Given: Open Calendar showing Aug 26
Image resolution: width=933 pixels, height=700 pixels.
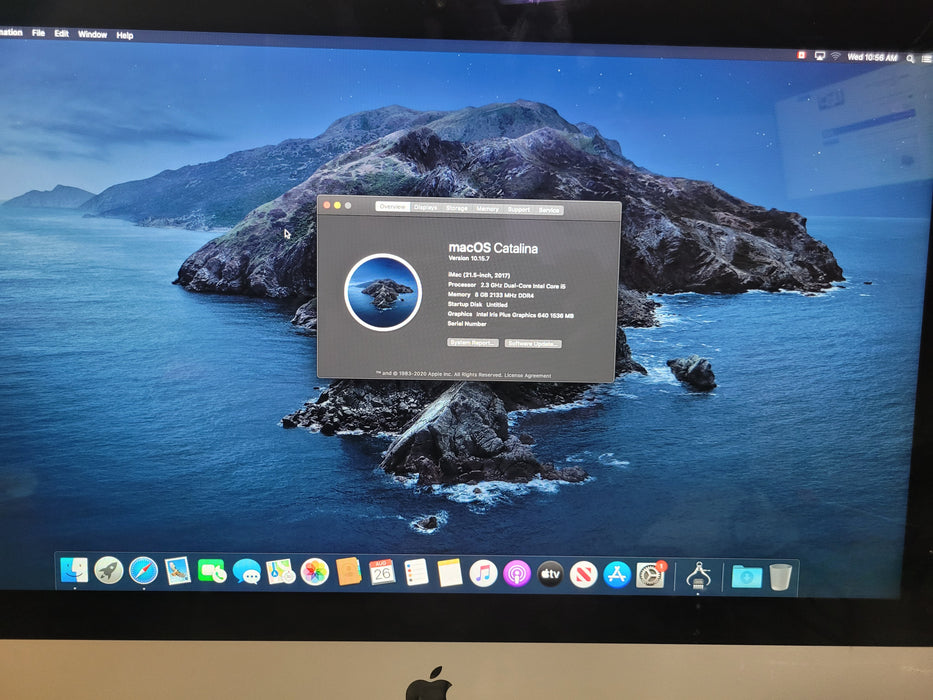Looking at the screenshot, I should [x=382, y=573].
